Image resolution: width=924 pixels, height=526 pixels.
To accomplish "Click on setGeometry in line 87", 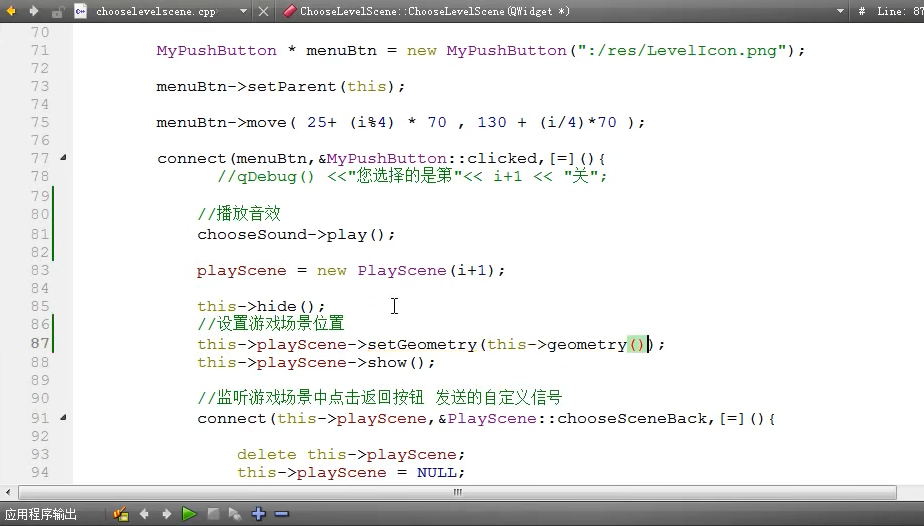I will coord(422,344).
